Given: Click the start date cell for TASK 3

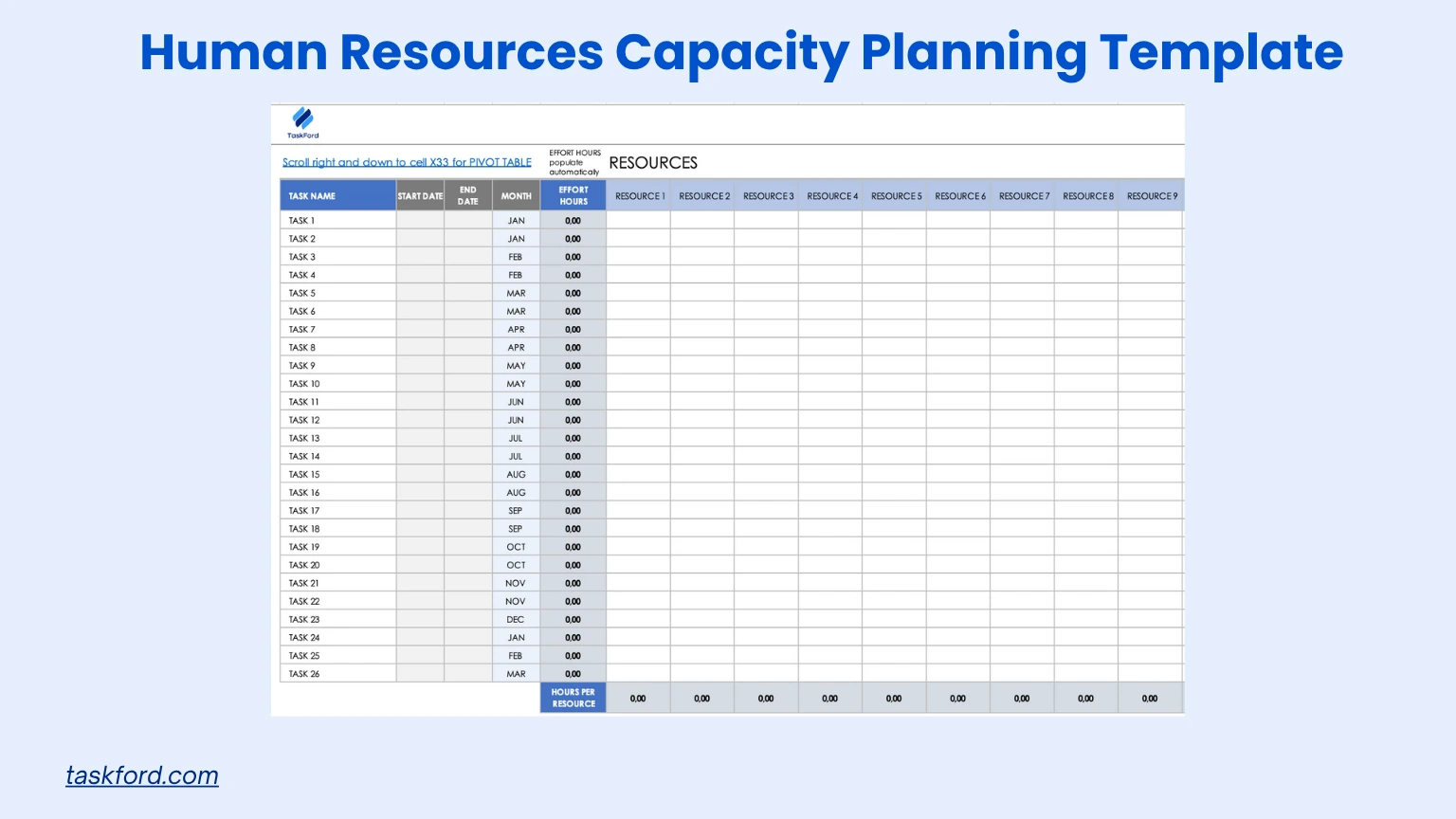Looking at the screenshot, I should point(420,256).
